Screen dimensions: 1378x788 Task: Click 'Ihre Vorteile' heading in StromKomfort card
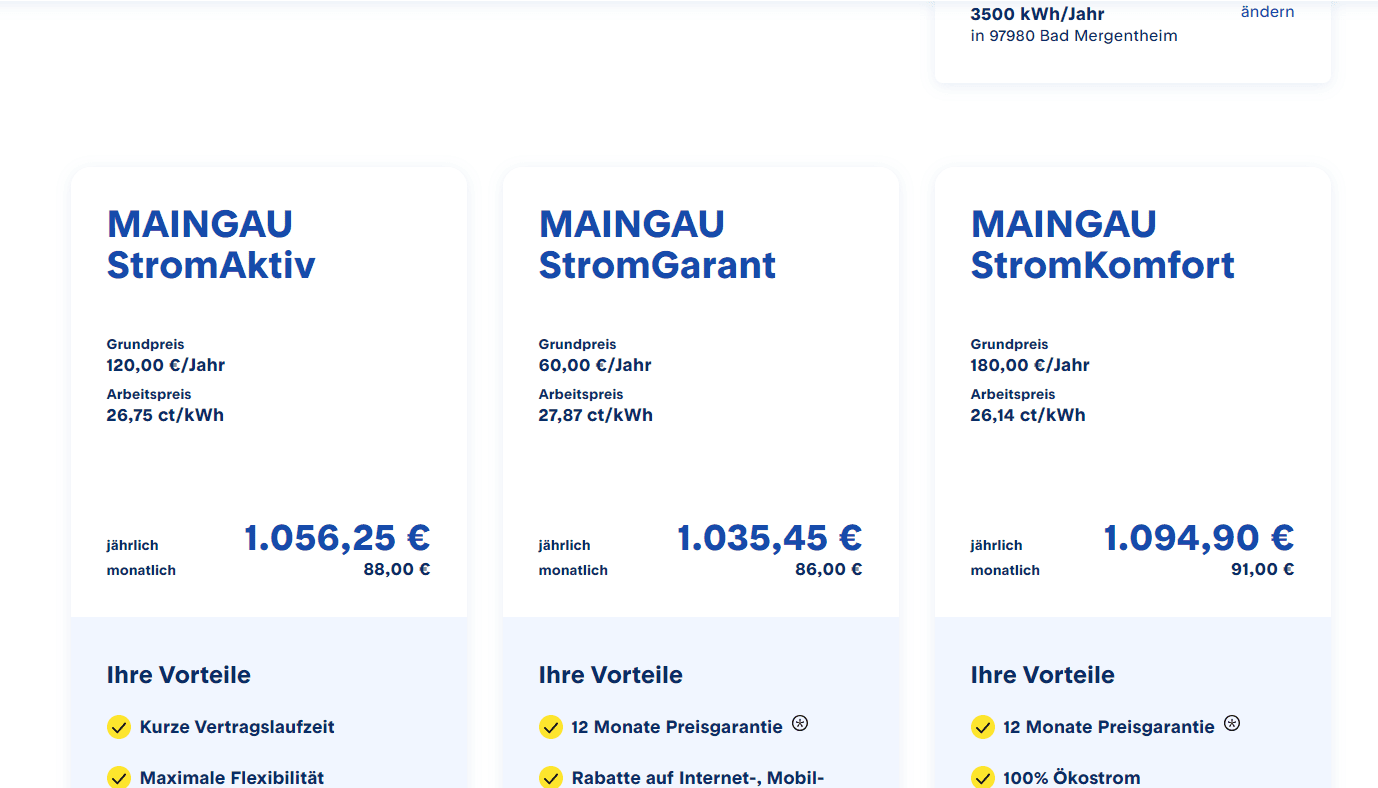(1043, 675)
